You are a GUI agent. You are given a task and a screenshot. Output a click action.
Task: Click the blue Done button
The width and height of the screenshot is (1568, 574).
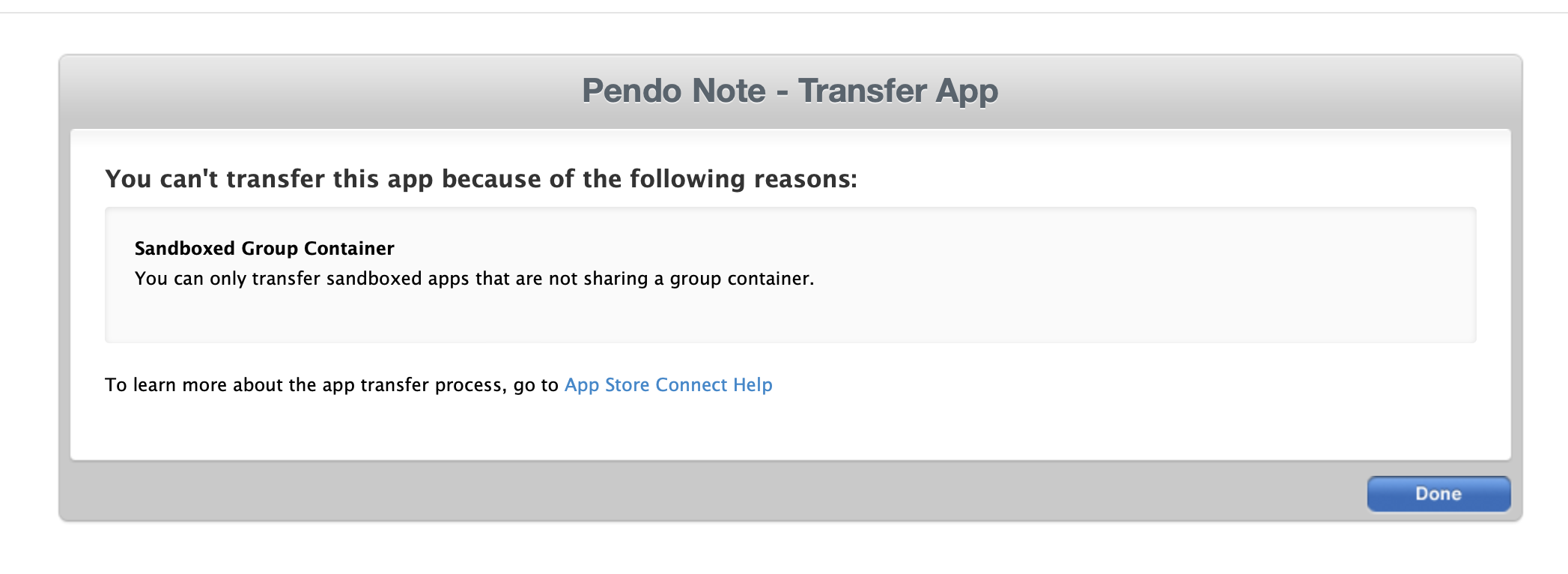click(x=1438, y=494)
